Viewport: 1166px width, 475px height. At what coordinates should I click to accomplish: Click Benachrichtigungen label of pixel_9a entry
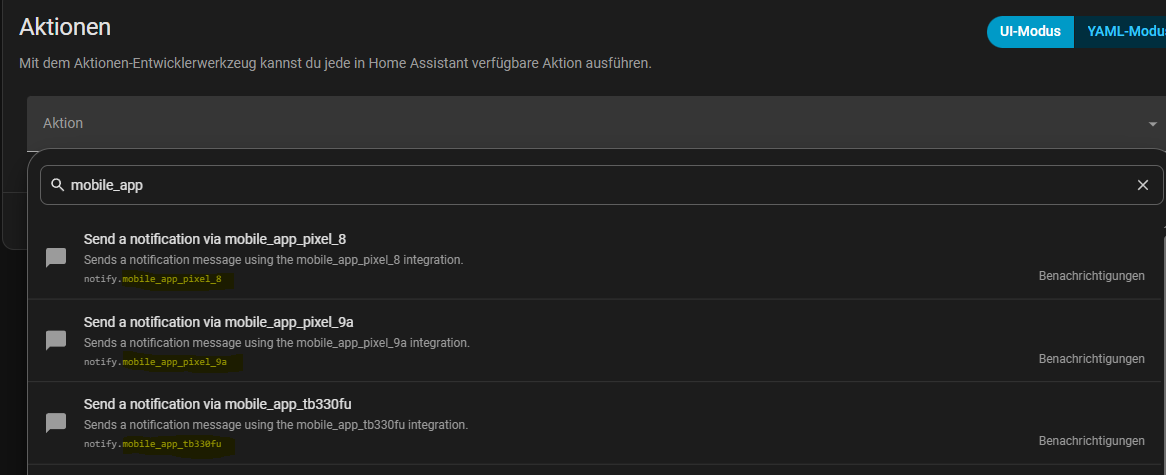click(1091, 358)
